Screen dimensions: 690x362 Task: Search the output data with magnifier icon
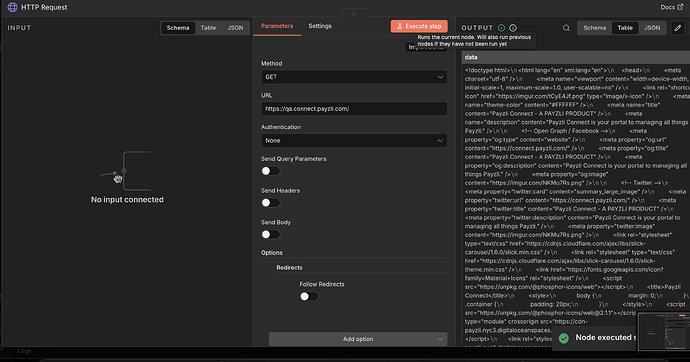click(x=566, y=28)
